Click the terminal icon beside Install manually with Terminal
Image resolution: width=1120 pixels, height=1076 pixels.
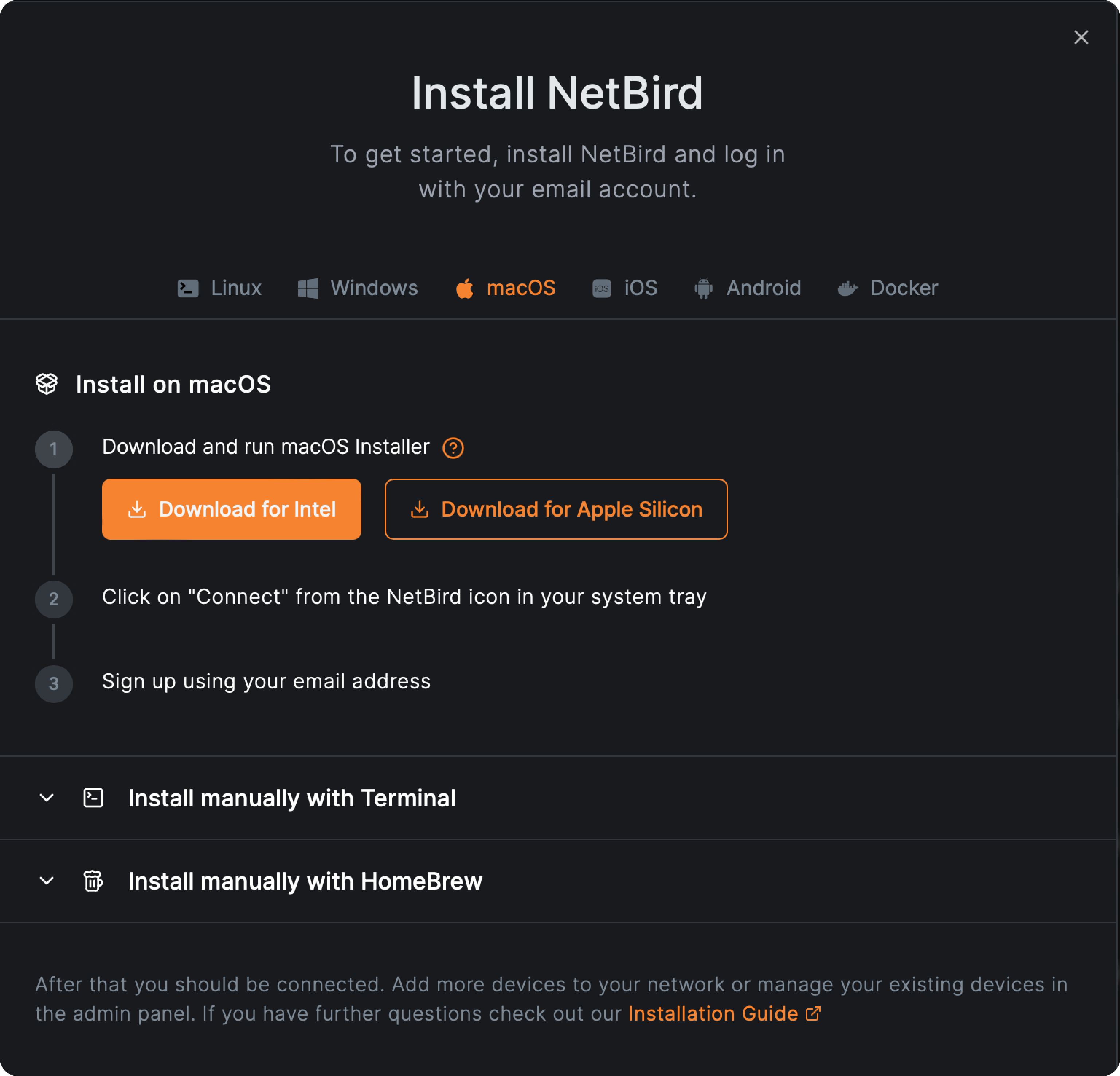(x=93, y=798)
